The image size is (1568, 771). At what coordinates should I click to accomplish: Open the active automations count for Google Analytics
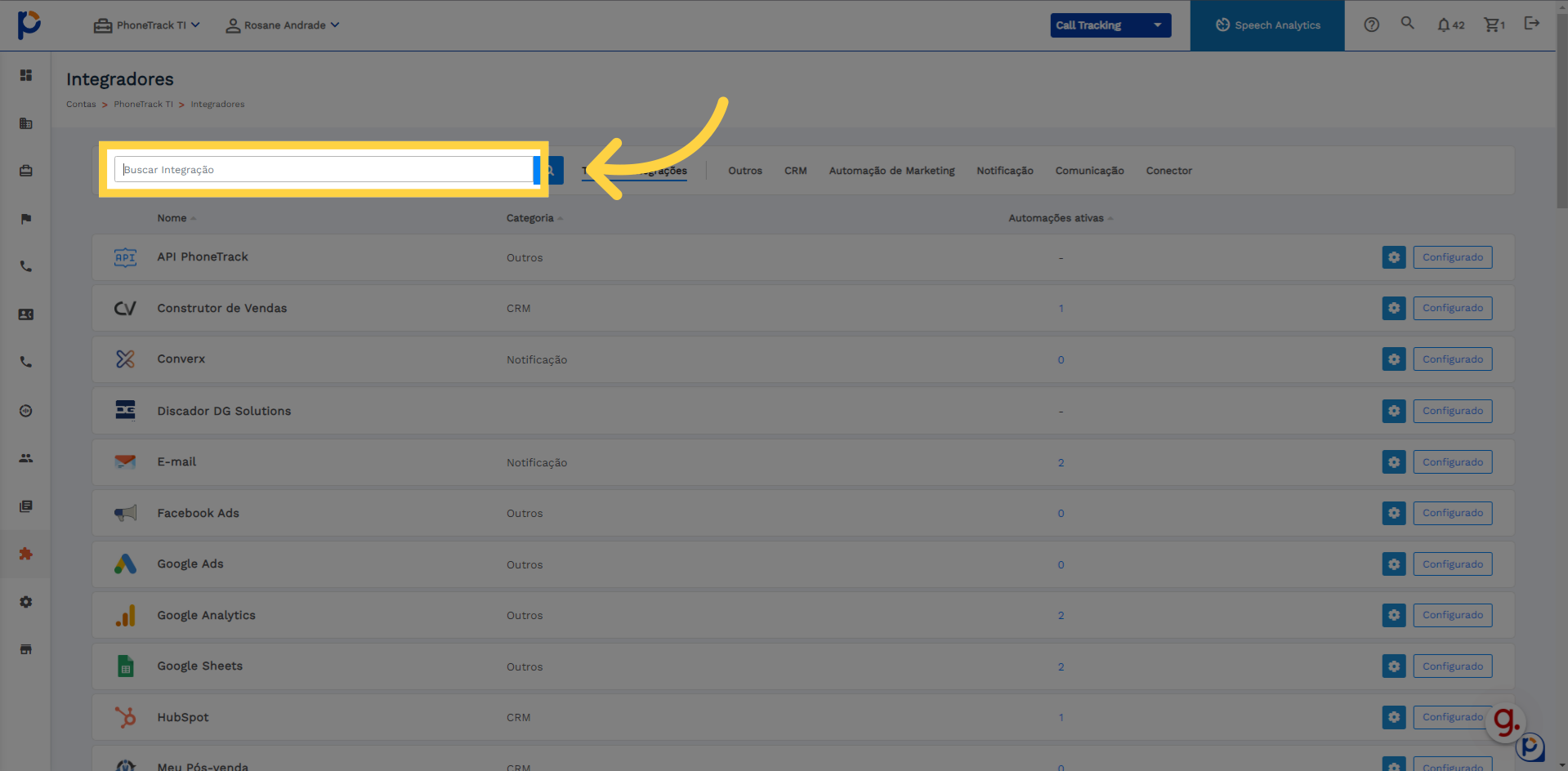click(x=1061, y=616)
